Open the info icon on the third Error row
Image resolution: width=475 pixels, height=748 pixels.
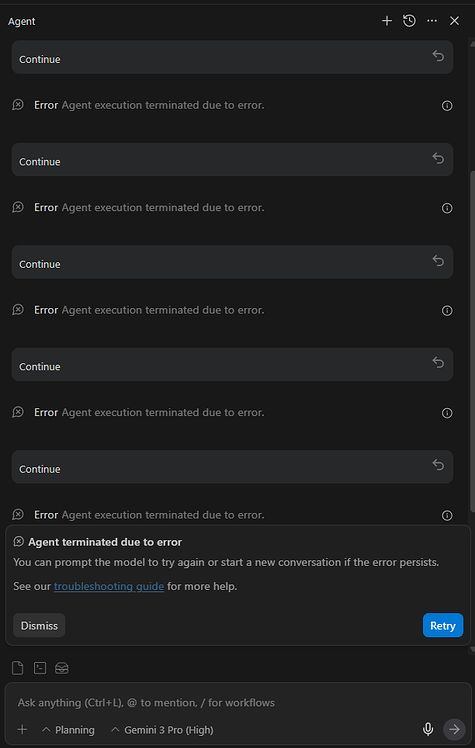click(x=447, y=311)
